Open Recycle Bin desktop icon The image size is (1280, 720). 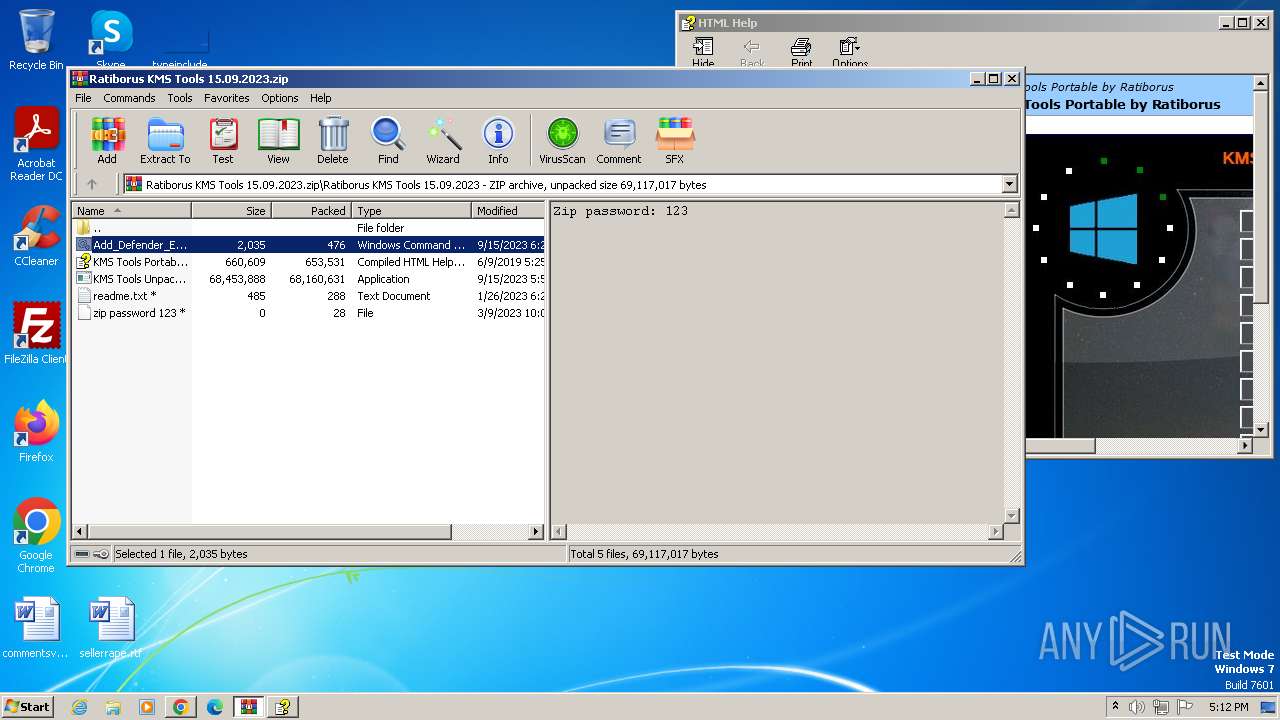(x=36, y=40)
